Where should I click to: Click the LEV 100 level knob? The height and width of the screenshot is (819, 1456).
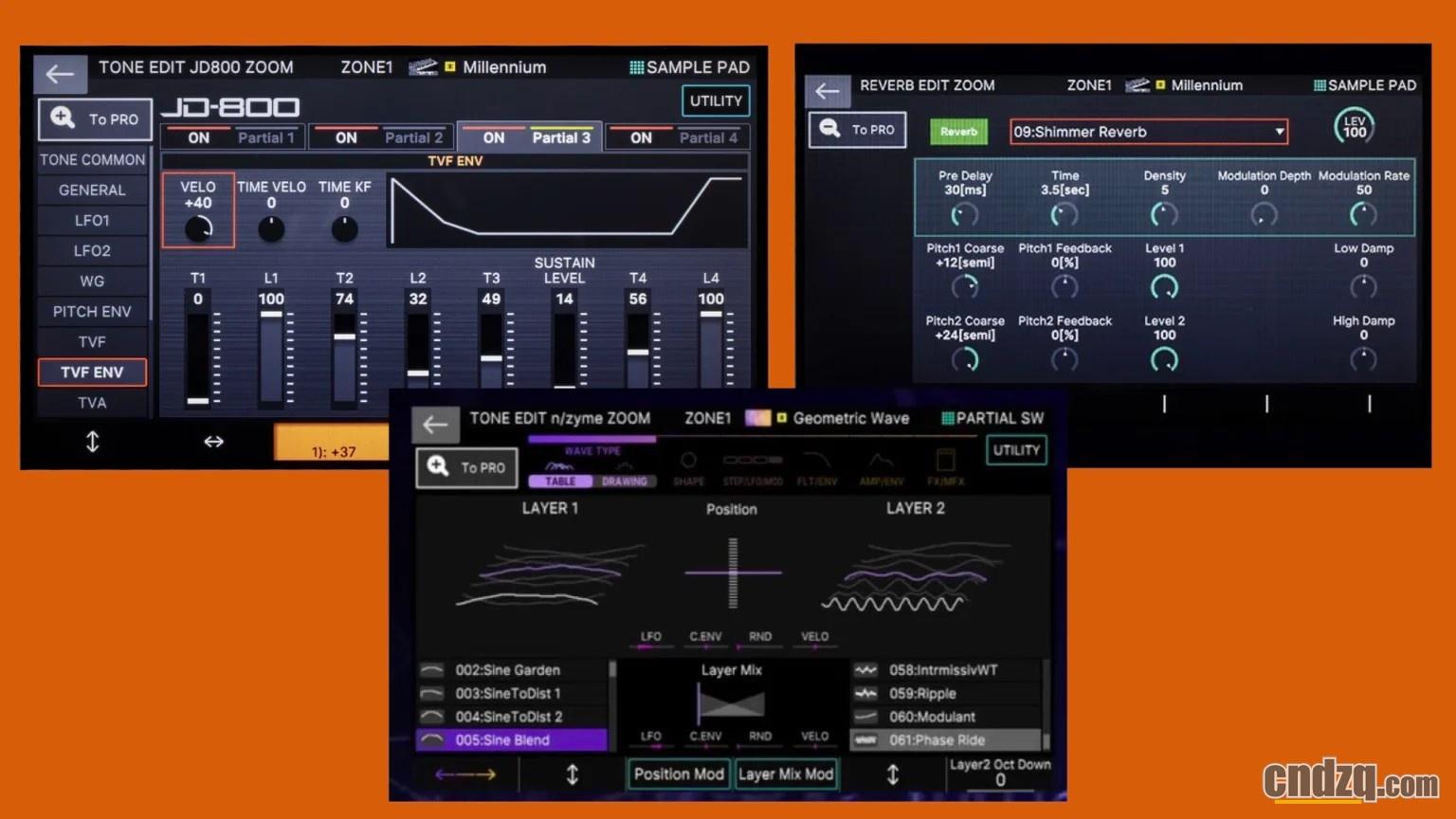click(1355, 126)
